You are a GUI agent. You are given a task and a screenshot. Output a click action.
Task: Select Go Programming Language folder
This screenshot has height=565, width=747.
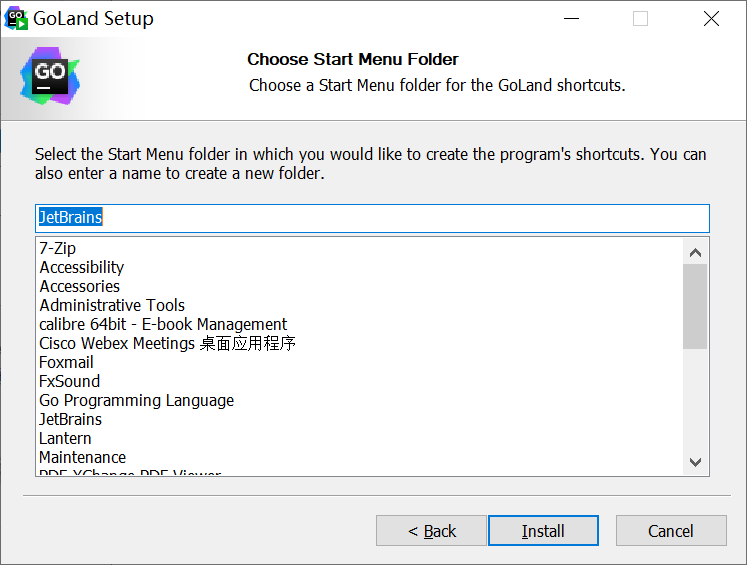click(136, 400)
